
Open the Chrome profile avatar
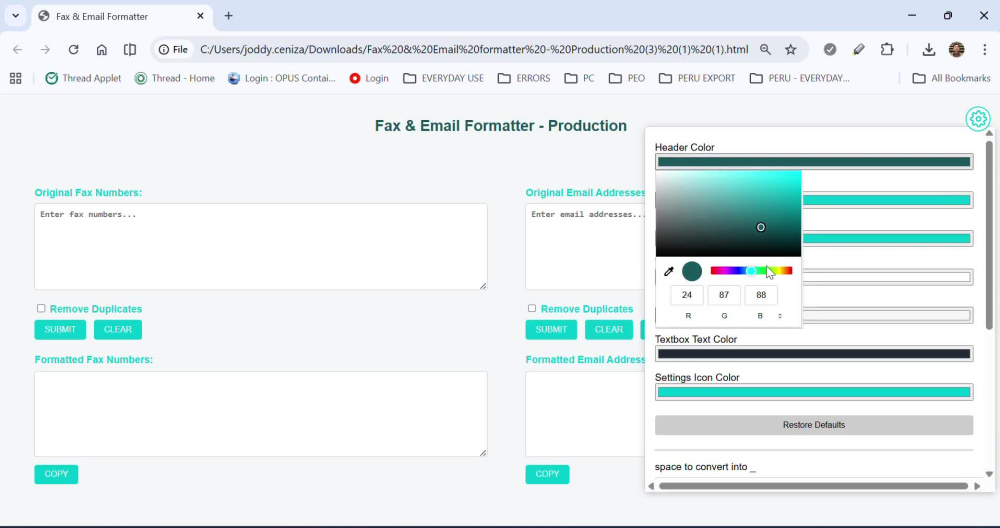pos(956,50)
